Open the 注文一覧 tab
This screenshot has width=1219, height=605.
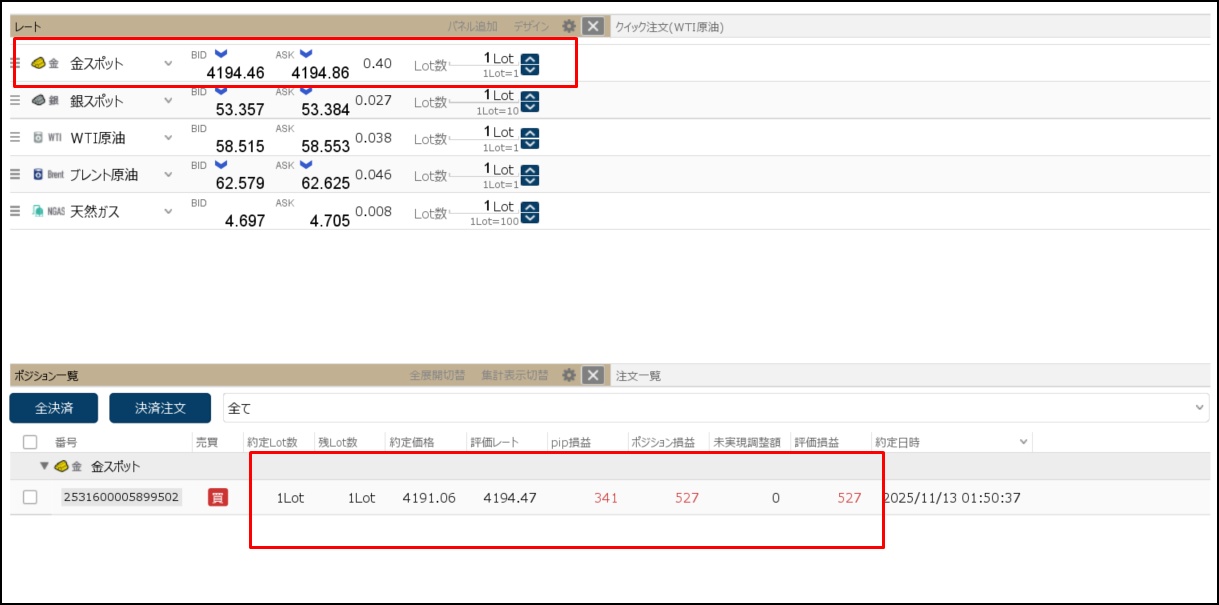coord(638,376)
